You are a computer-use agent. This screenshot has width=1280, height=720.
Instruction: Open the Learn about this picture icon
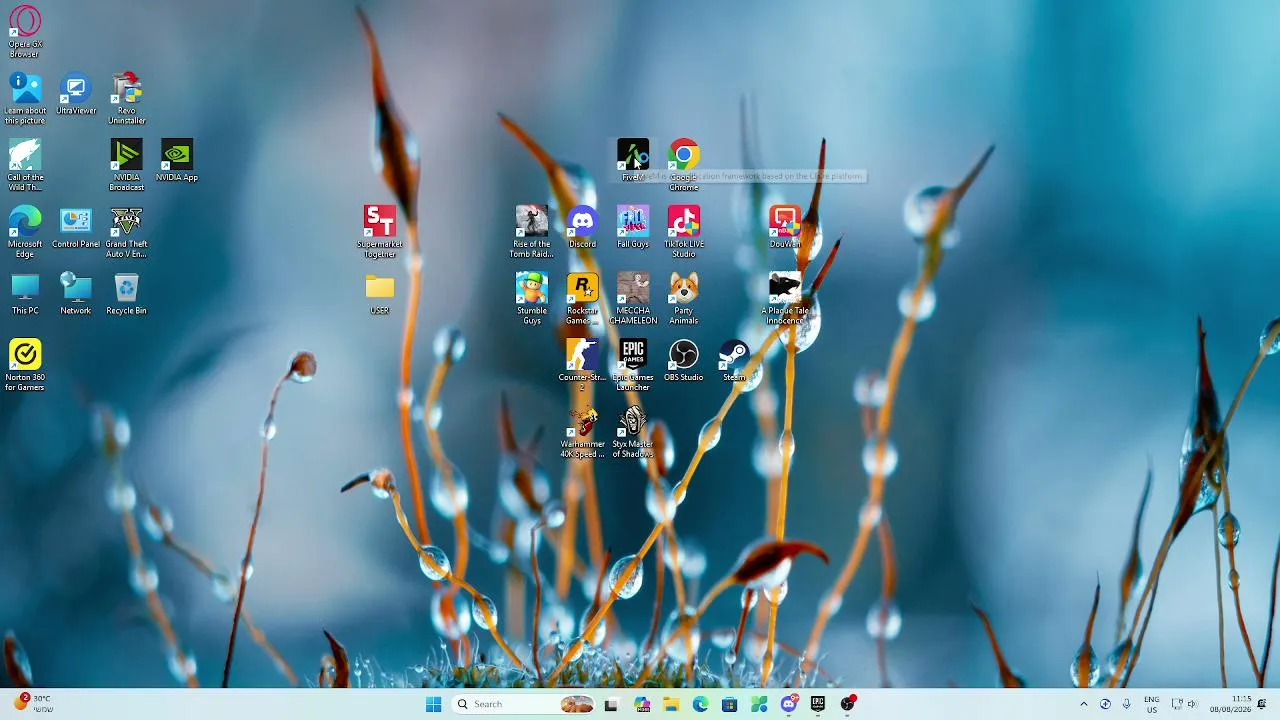point(25,98)
